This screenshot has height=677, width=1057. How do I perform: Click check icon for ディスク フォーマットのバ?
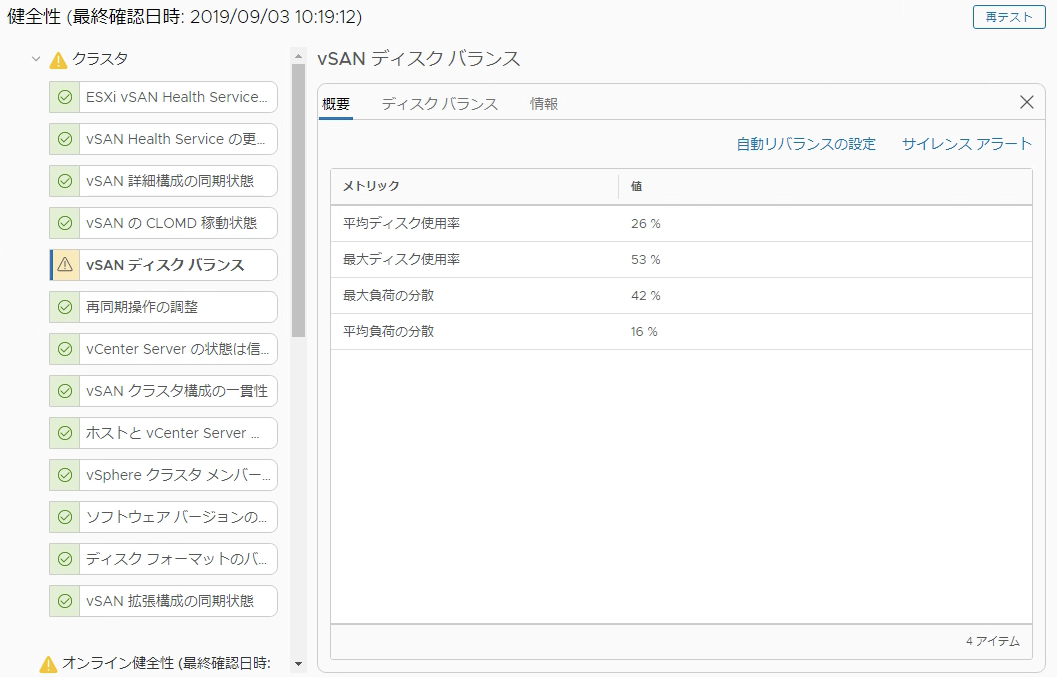pyautogui.click(x=65, y=558)
